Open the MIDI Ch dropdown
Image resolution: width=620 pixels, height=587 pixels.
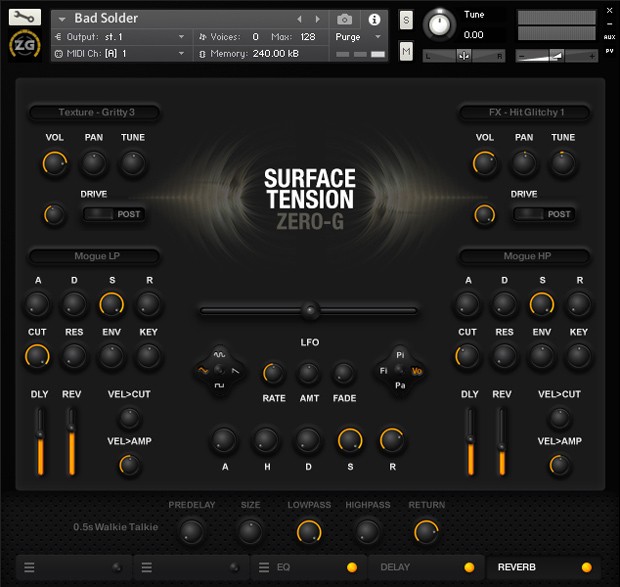pyautogui.click(x=120, y=53)
